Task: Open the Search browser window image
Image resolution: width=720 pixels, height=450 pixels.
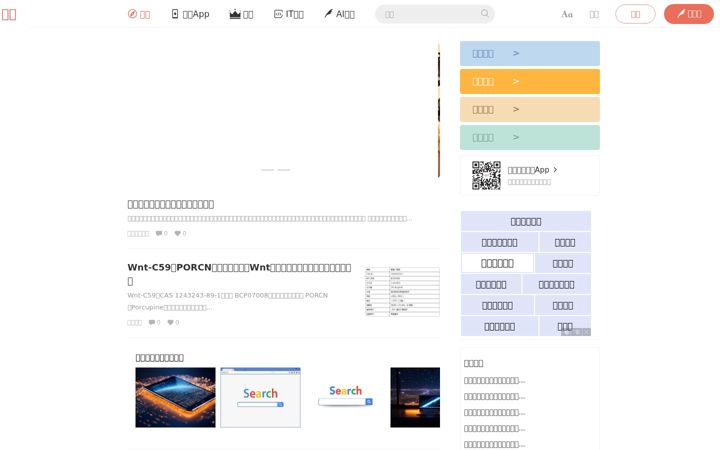Action: (x=260, y=397)
